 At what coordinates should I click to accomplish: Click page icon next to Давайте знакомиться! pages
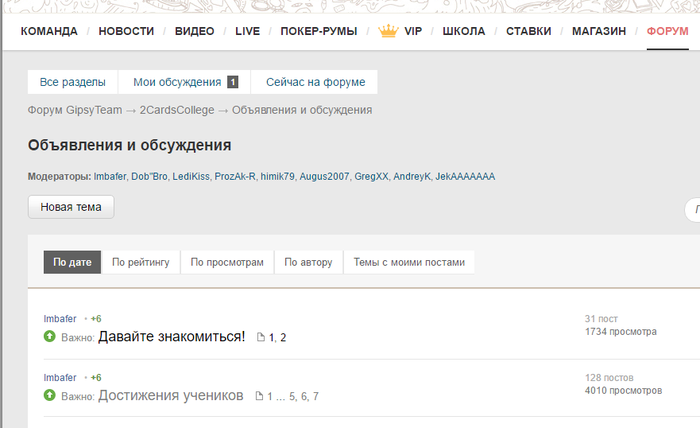(x=261, y=337)
